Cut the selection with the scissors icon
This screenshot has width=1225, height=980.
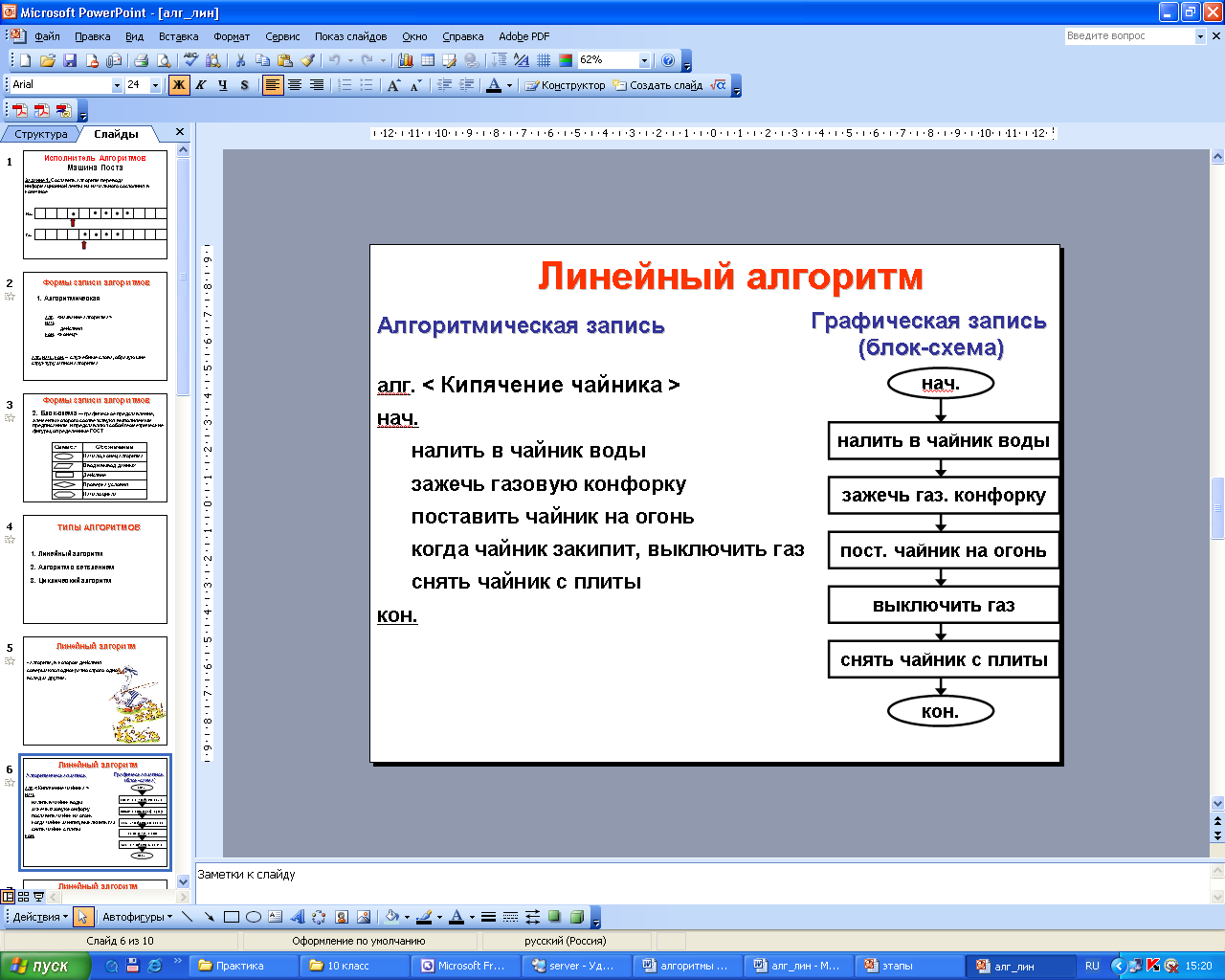click(x=241, y=60)
